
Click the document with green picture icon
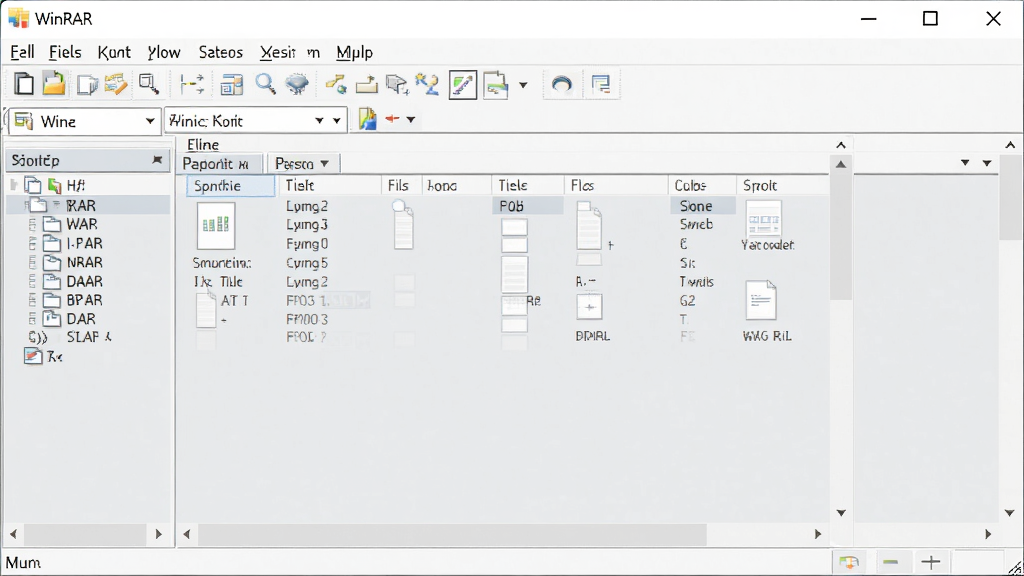coord(496,85)
